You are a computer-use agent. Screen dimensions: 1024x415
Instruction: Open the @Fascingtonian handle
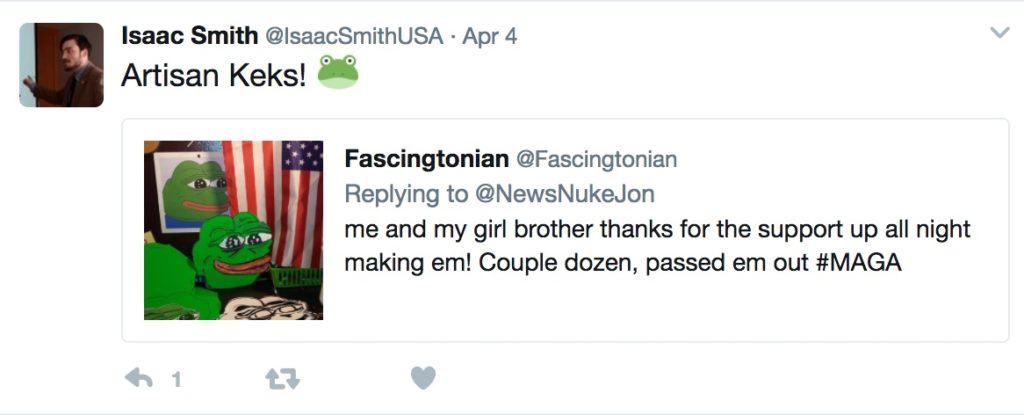click(x=596, y=159)
